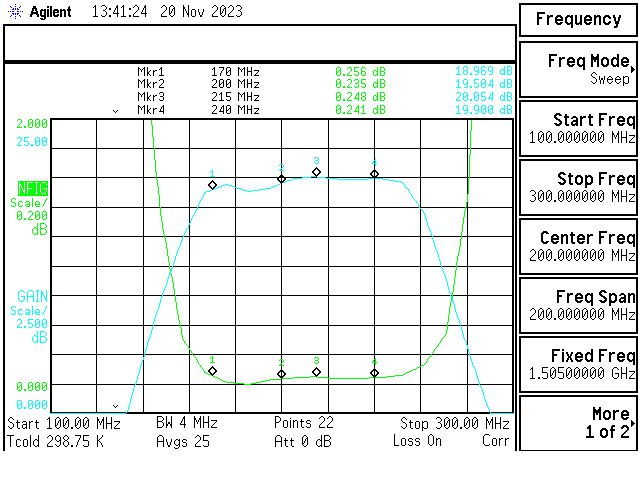The image size is (640, 480).
Task: Select marker 1 diamond on the green noise figure trace
Action: 212,371
